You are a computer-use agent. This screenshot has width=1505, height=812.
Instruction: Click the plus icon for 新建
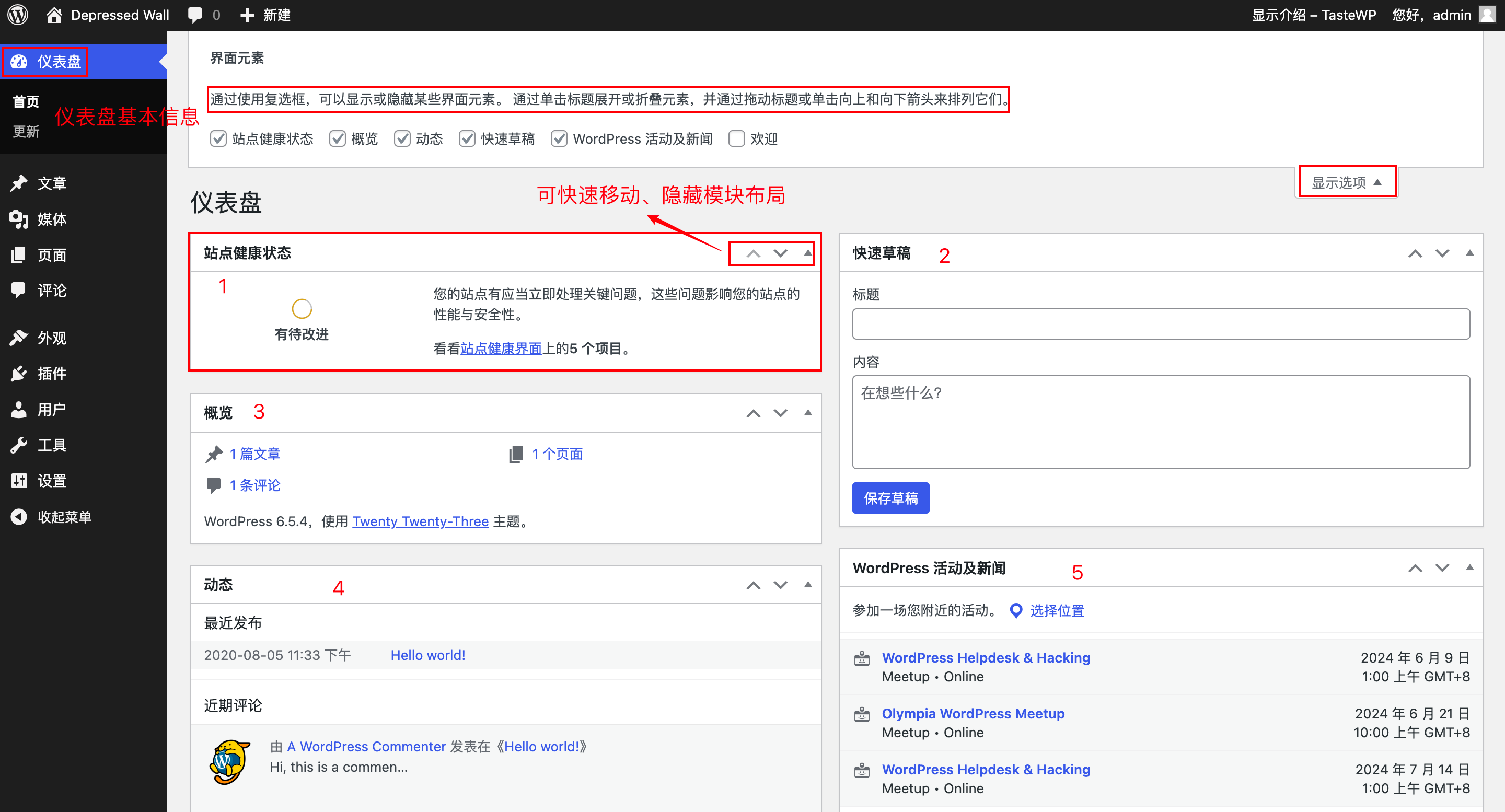[x=248, y=15]
